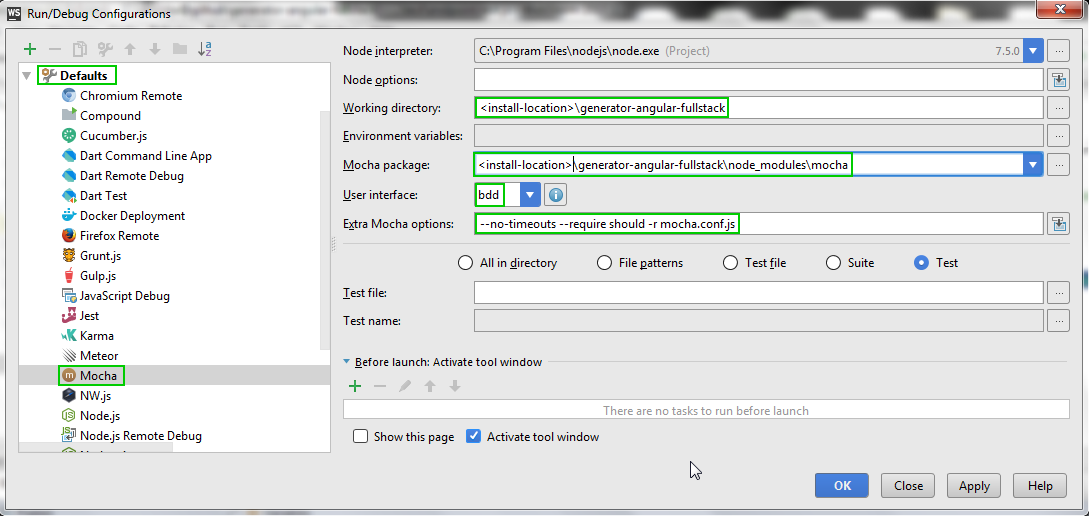Copy configuration icon in the top toolbar
Viewport: 1089px width, 516px height.
80,49
